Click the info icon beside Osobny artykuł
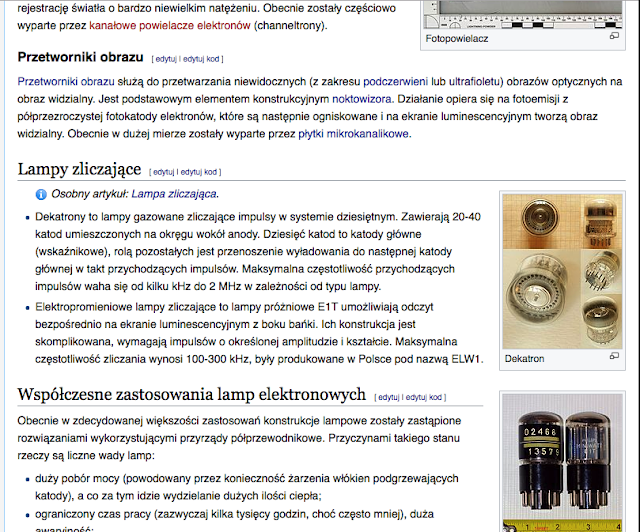Viewport: 640px width, 532px height. pyautogui.click(x=41, y=194)
